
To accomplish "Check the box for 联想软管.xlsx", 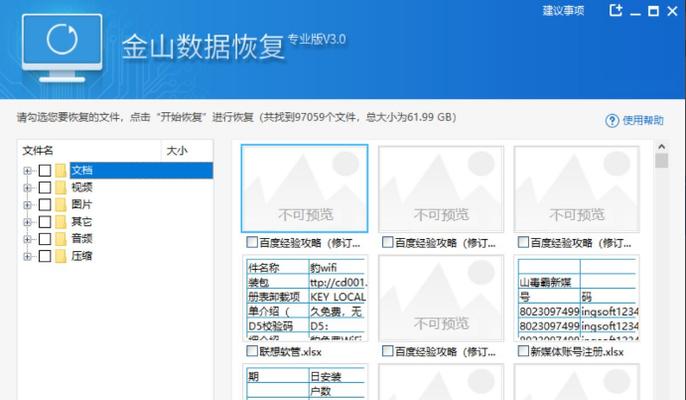I will pyautogui.click(x=252, y=351).
